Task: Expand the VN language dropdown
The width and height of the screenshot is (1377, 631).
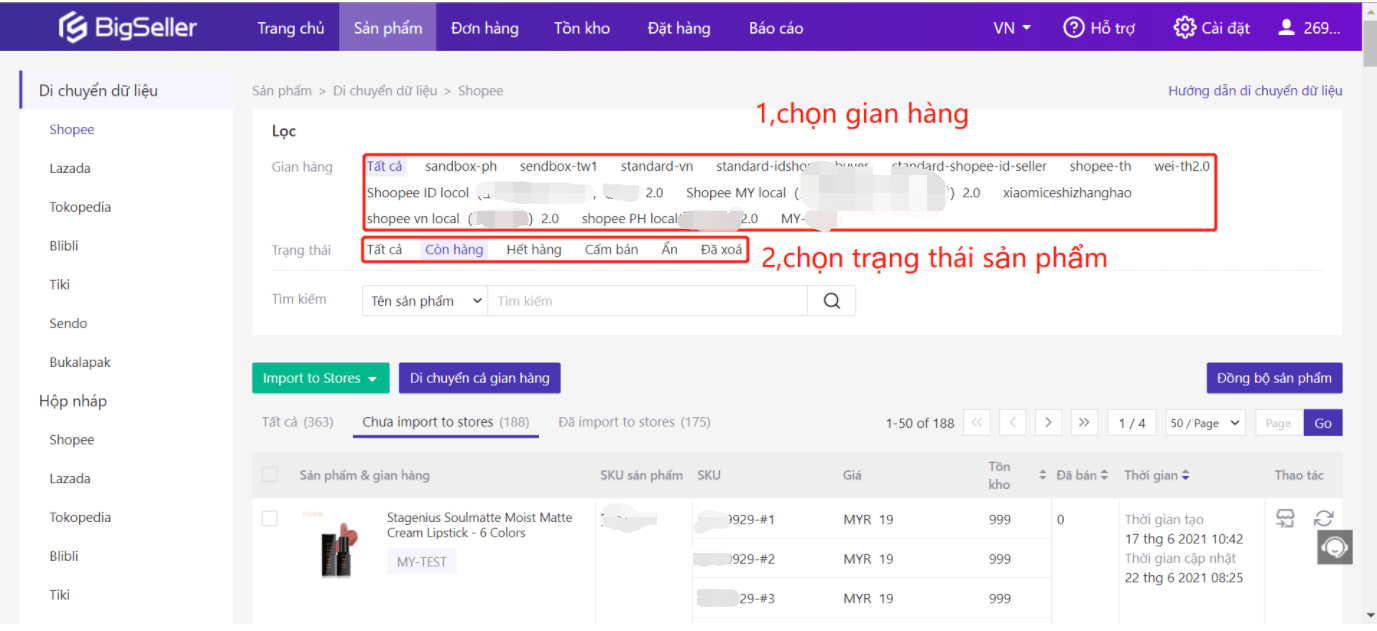Action: [1012, 28]
